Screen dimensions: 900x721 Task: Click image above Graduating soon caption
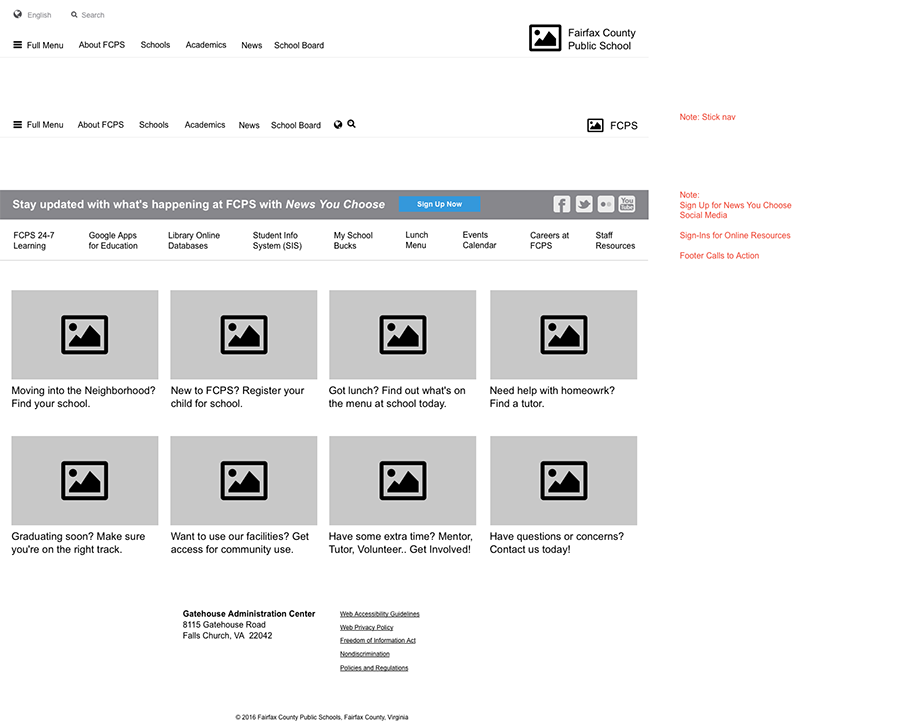85,480
